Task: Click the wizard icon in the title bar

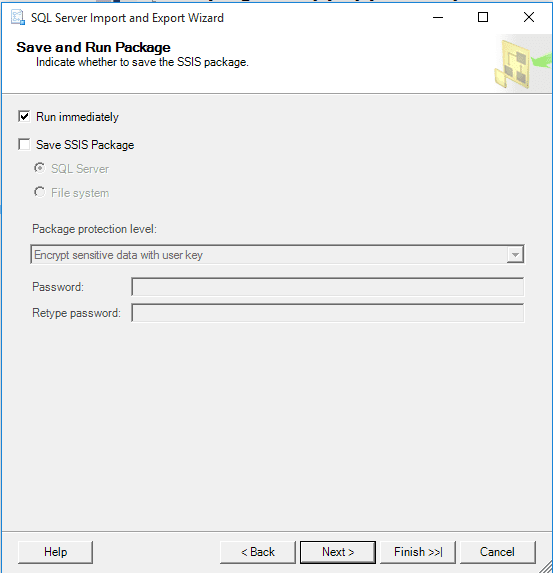Action: [18, 18]
